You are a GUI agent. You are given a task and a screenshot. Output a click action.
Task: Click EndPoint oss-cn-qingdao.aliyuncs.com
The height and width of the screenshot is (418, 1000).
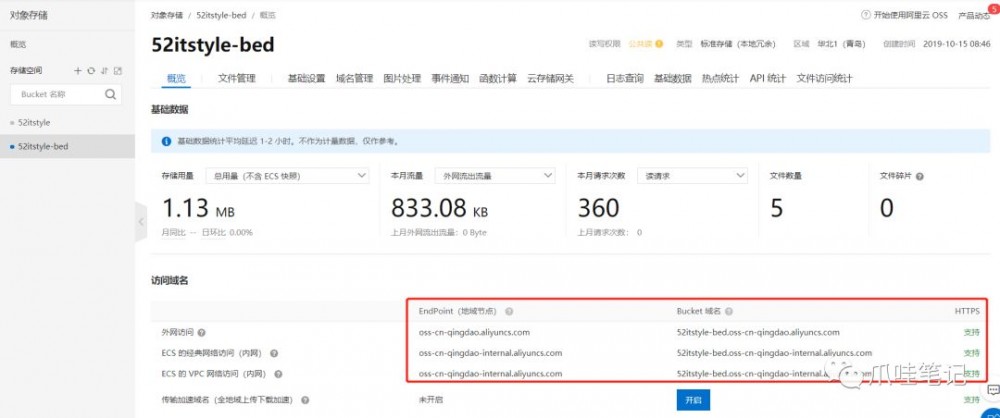(x=474, y=332)
